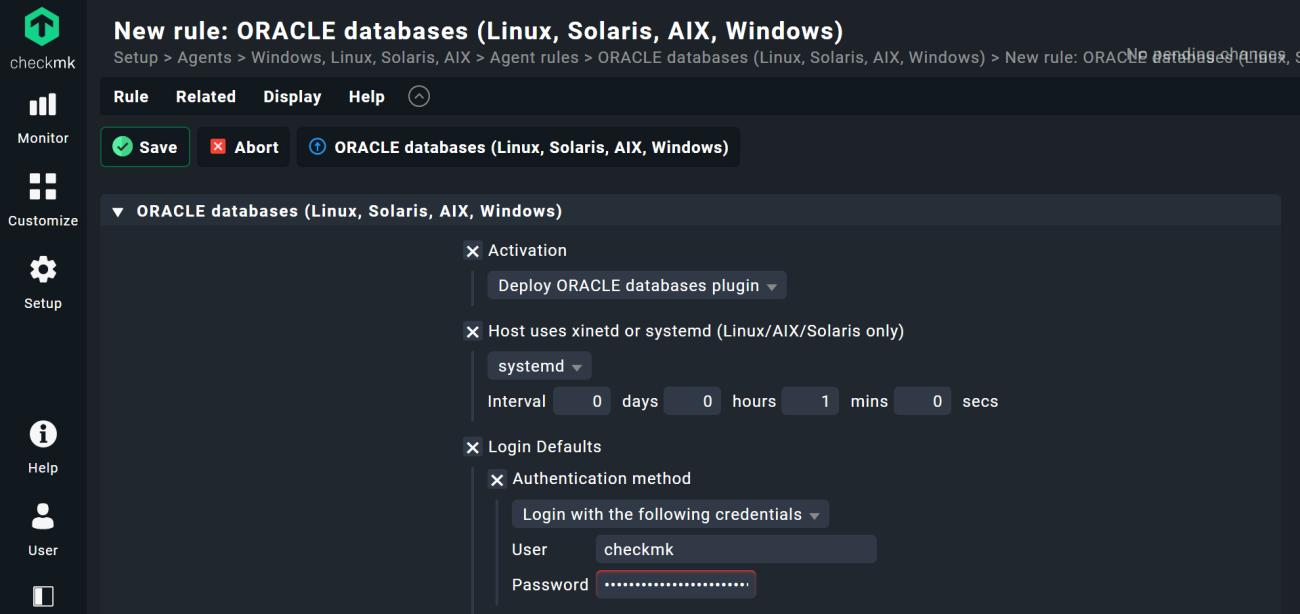Click the User field containing checkmk
The height and width of the screenshot is (614, 1300).
click(735, 550)
